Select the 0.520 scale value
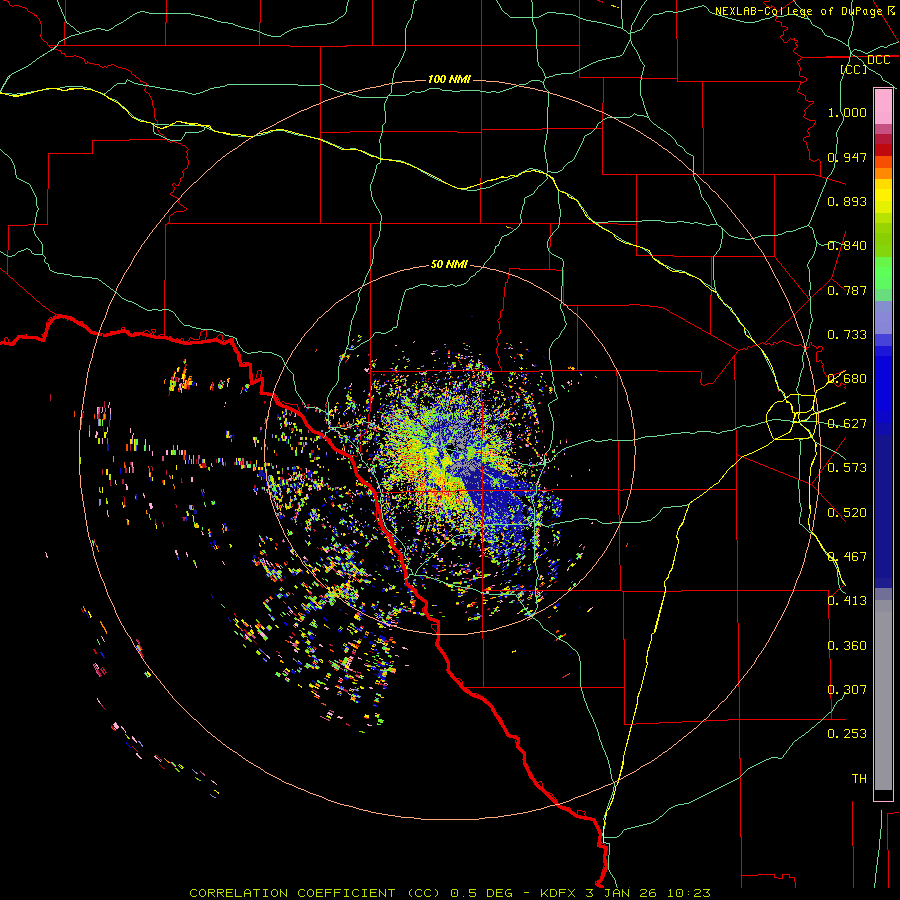This screenshot has height=900, width=900. tap(847, 513)
